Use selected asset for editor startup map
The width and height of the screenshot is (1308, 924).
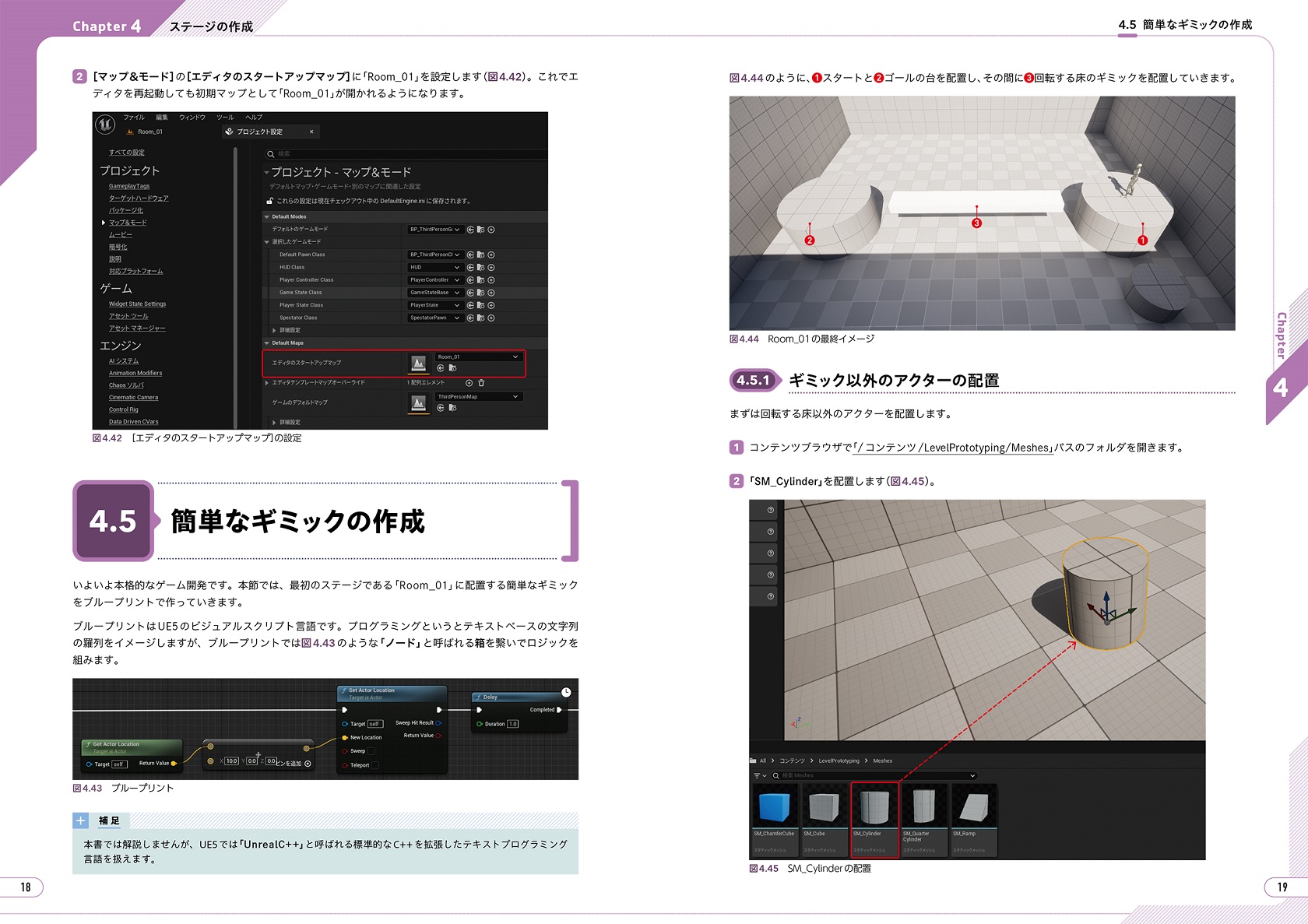coord(441,368)
